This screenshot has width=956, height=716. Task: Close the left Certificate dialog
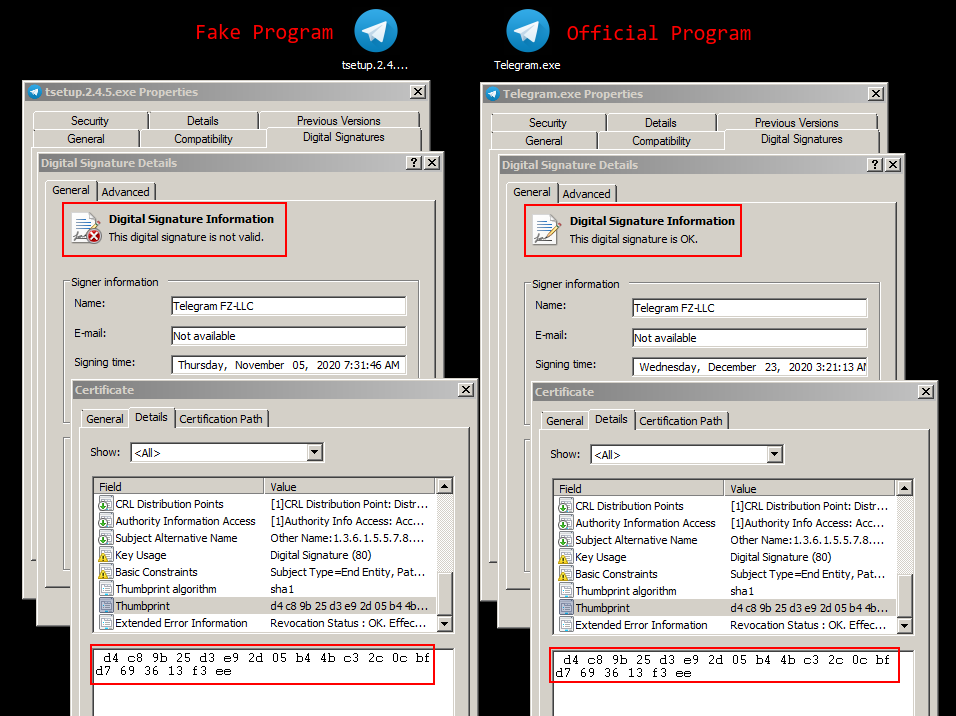tap(466, 389)
